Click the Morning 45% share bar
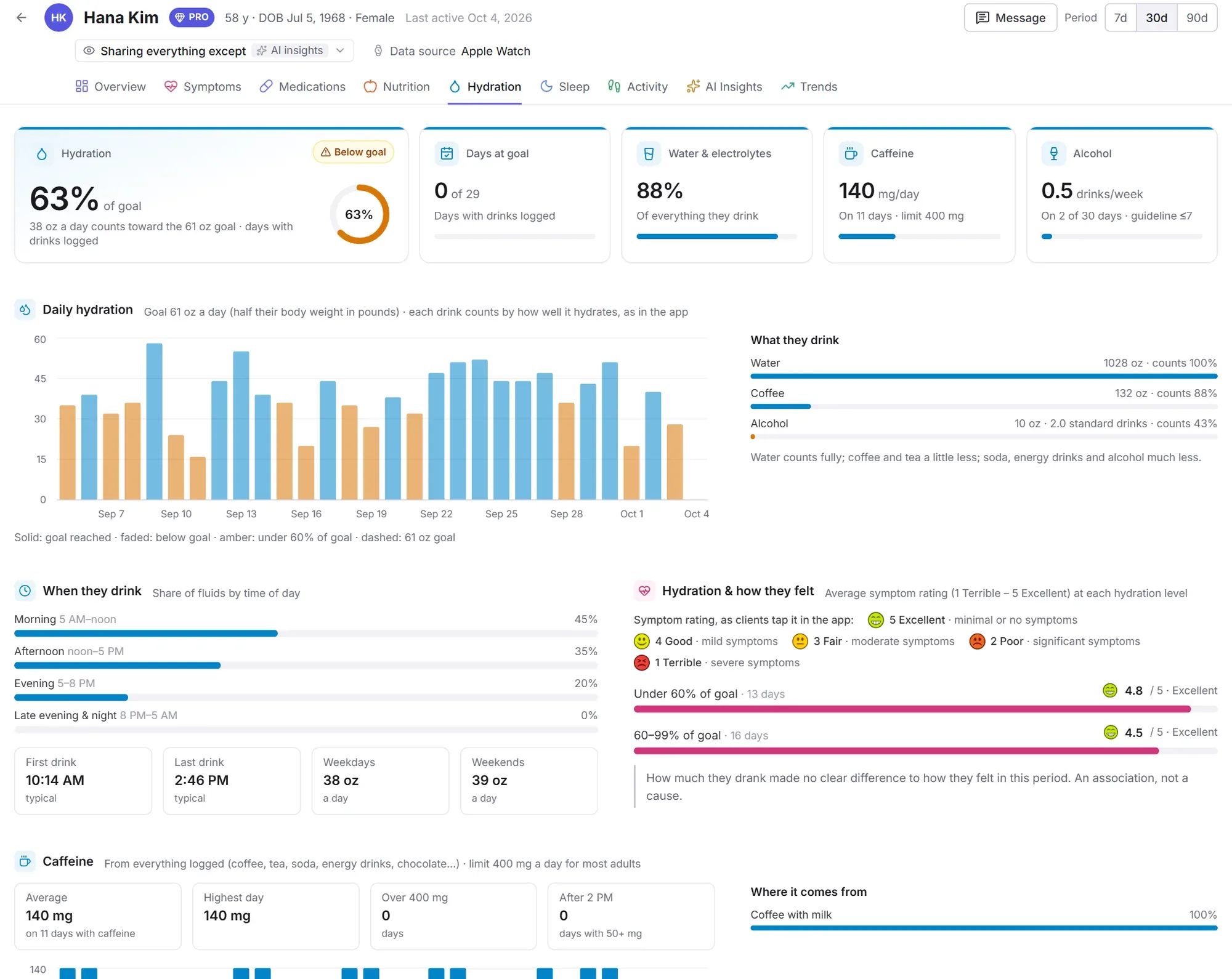 tap(306, 634)
